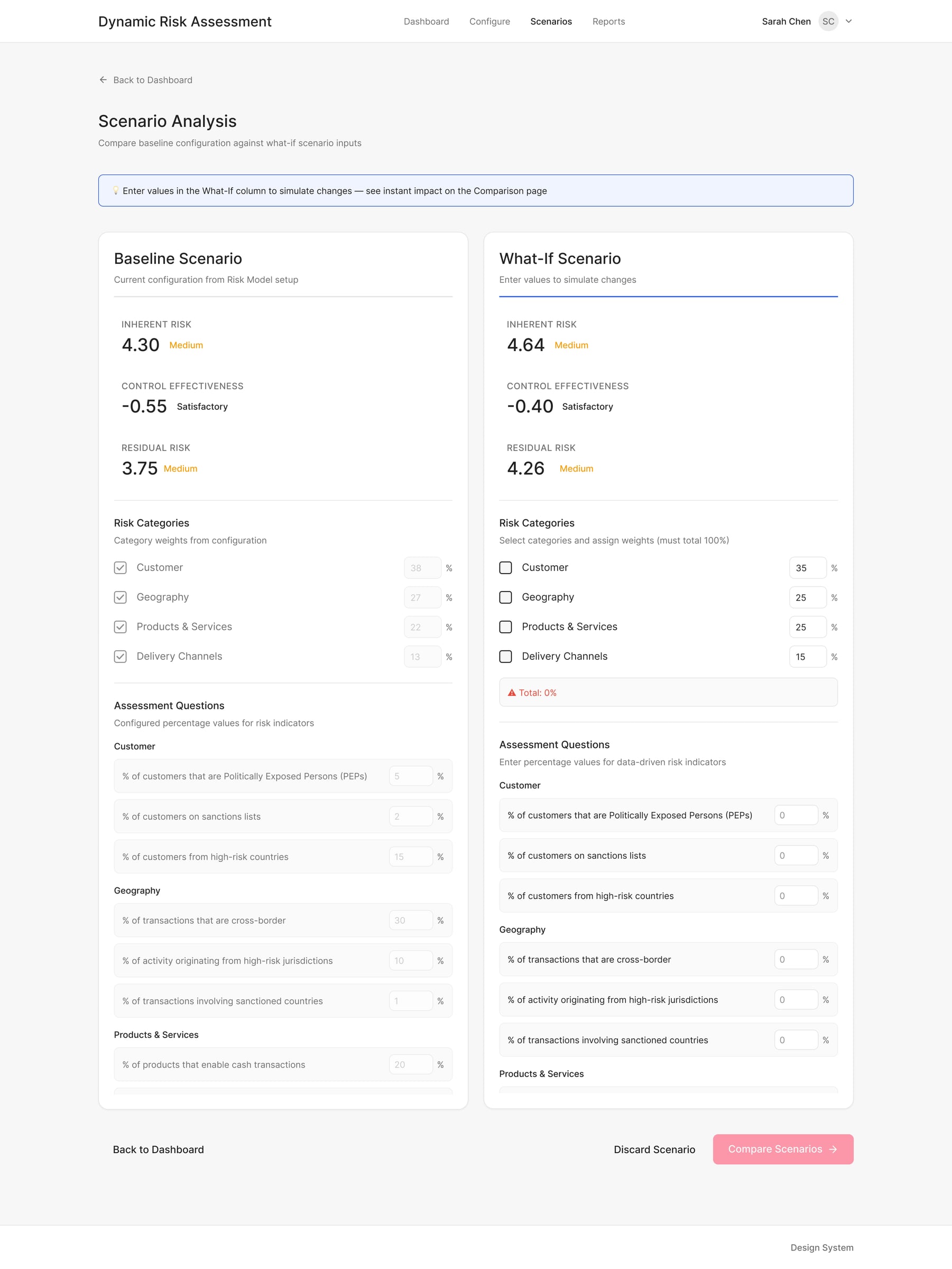Click the red warning icon beside Total
The width and height of the screenshot is (952, 1269).
coord(512,693)
